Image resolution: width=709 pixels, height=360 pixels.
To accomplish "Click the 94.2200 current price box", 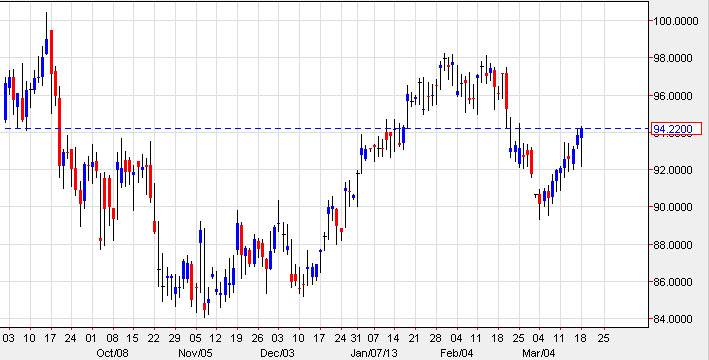I will 676,129.
